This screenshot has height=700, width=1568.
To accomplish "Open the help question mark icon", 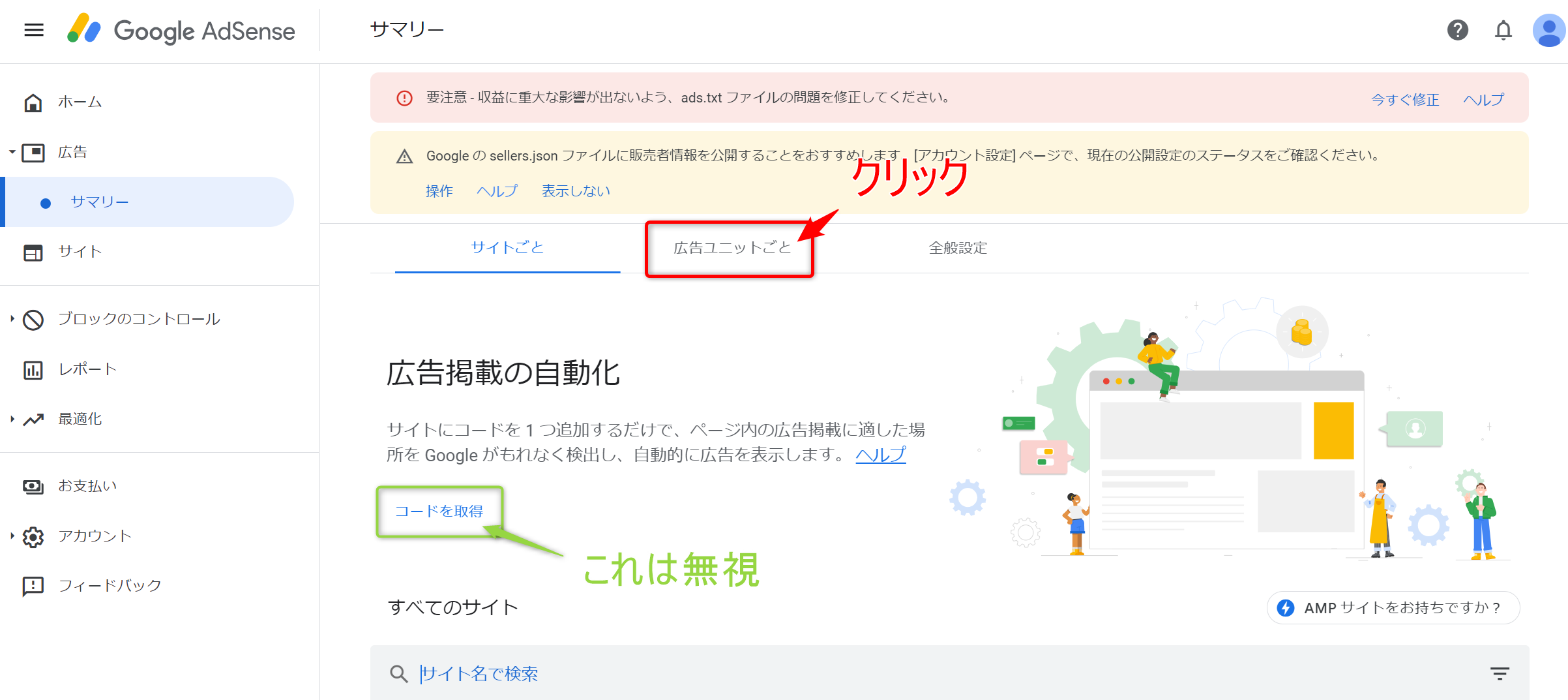I will coord(1458,30).
